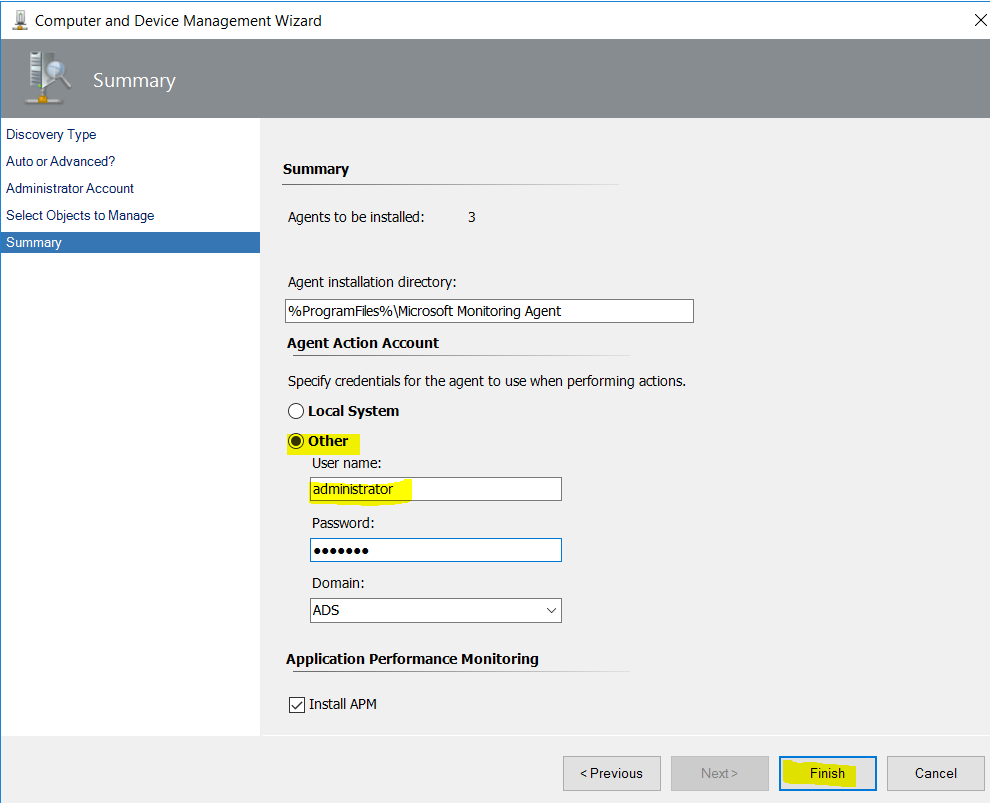
Task: Click the disabled Next button
Action: pos(719,773)
